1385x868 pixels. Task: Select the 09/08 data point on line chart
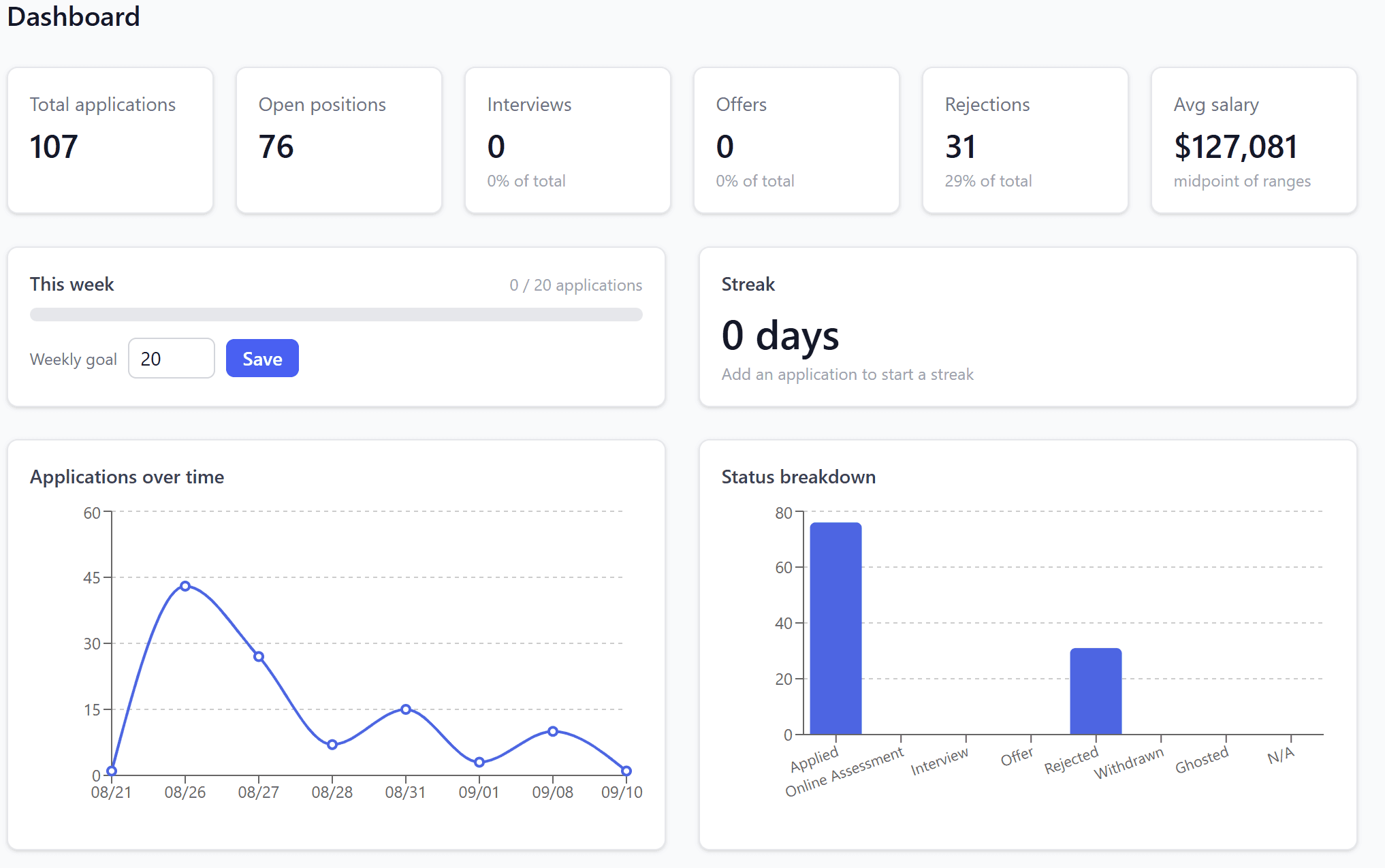553,731
